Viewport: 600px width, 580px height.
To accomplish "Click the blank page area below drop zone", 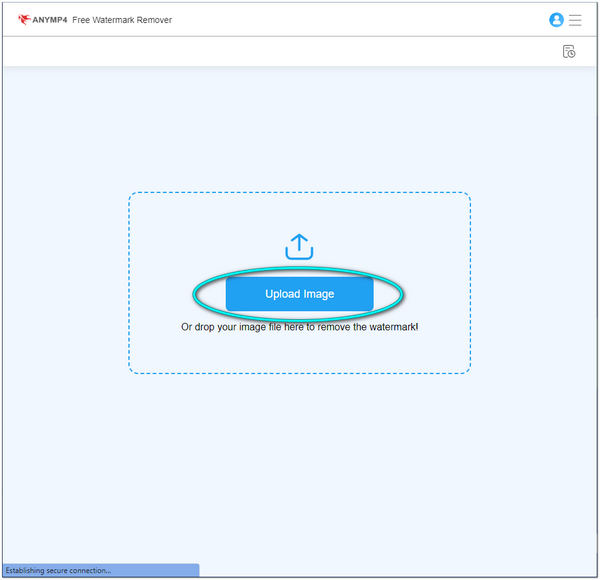I will tap(300, 460).
